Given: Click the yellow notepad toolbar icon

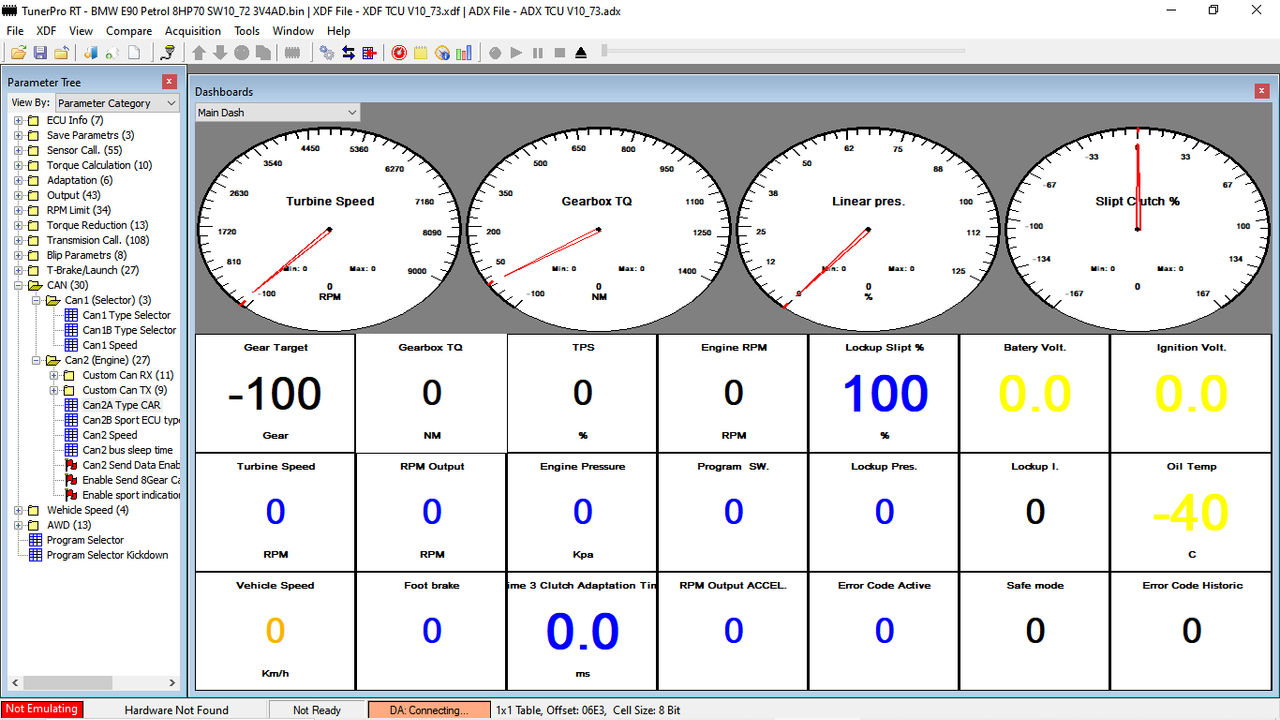Looking at the screenshot, I should tap(421, 53).
